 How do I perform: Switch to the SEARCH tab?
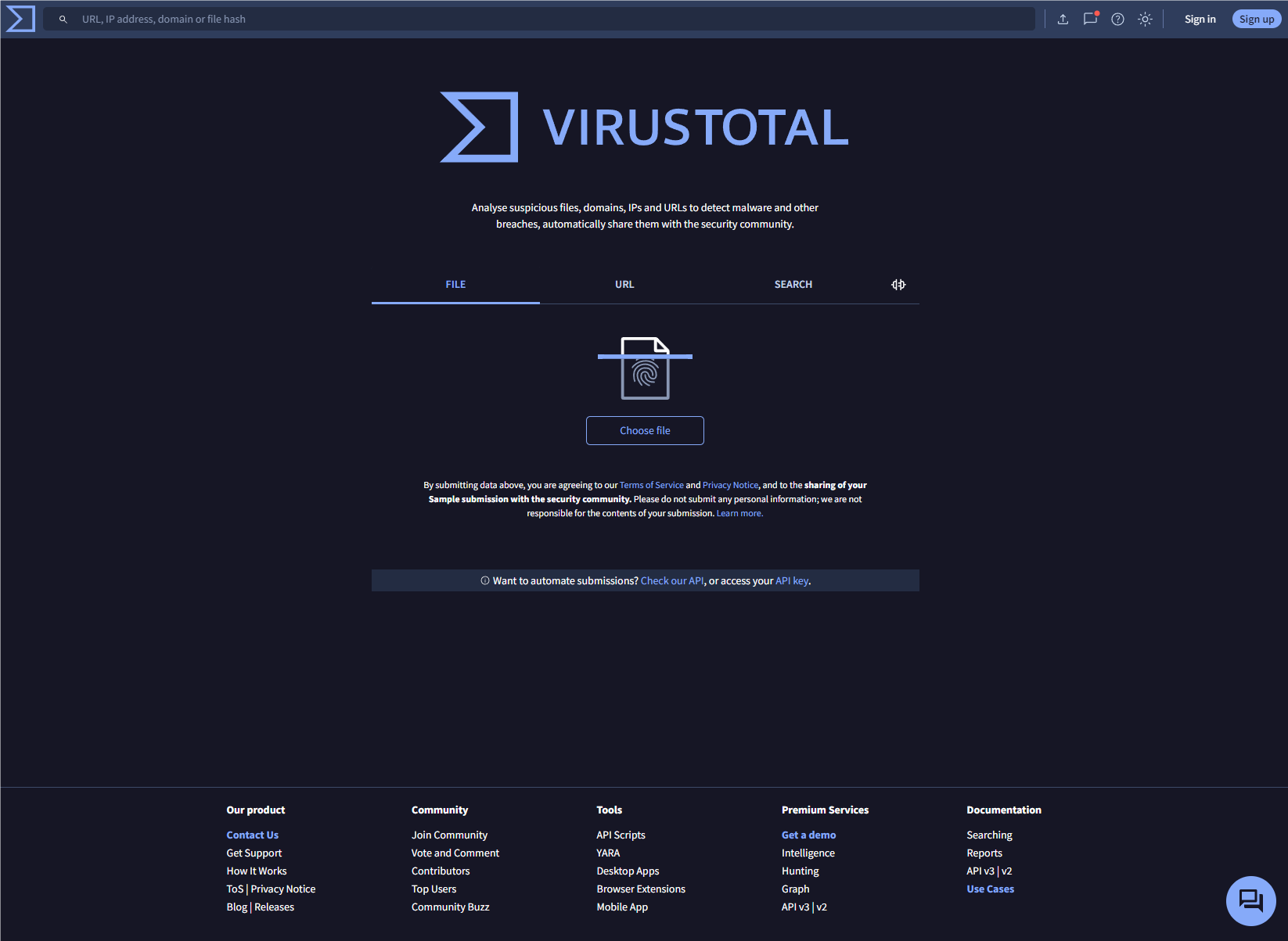pyautogui.click(x=793, y=285)
